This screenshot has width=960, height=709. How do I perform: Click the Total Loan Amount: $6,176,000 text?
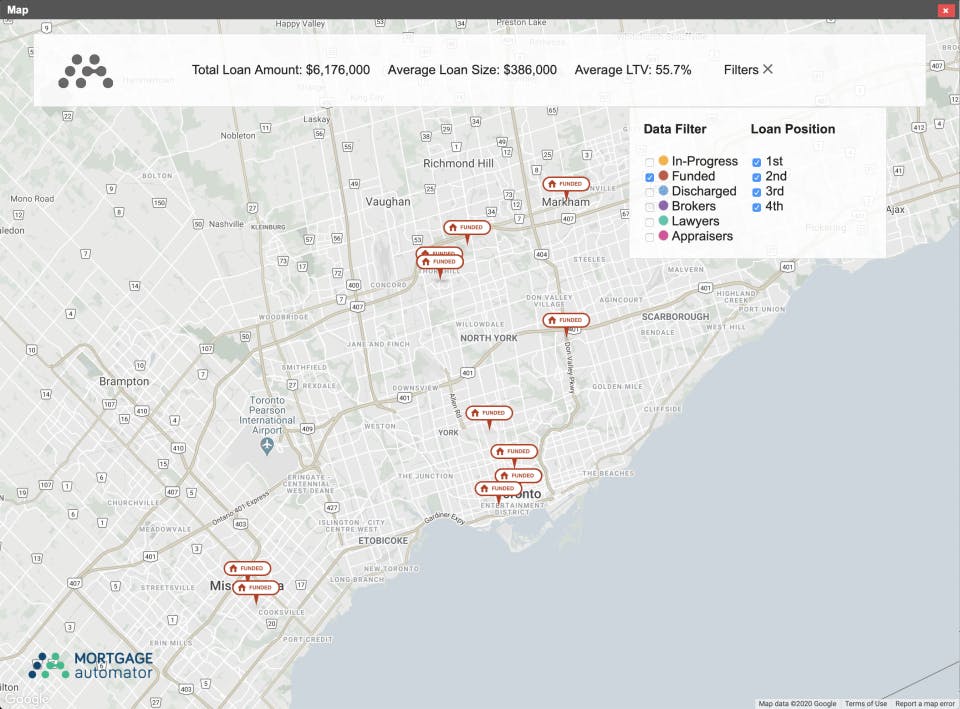pyautogui.click(x=281, y=70)
